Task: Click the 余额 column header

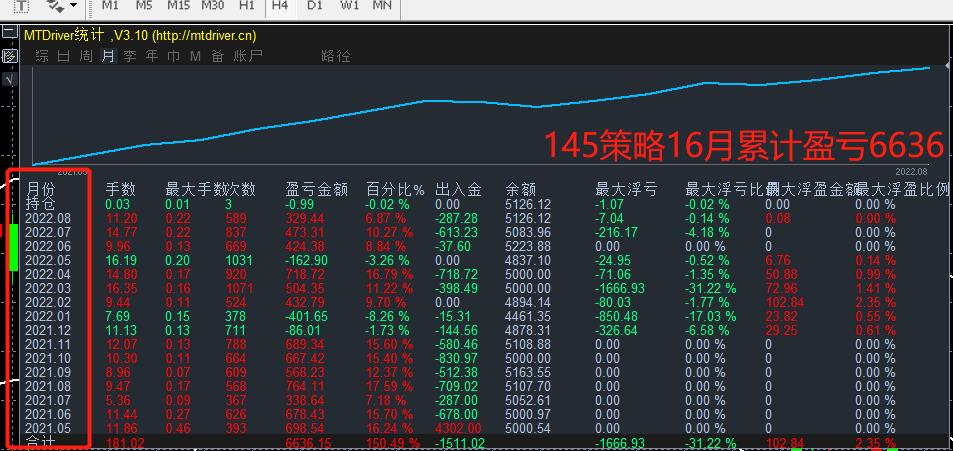Action: click(x=520, y=189)
